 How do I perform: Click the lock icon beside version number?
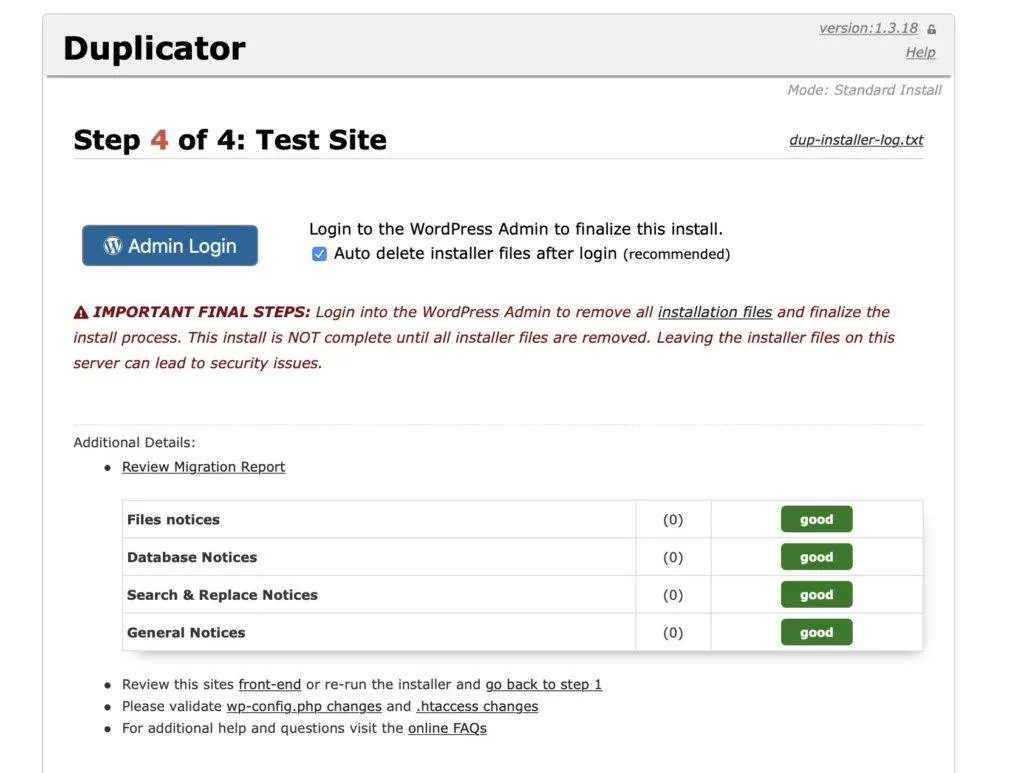tap(932, 30)
